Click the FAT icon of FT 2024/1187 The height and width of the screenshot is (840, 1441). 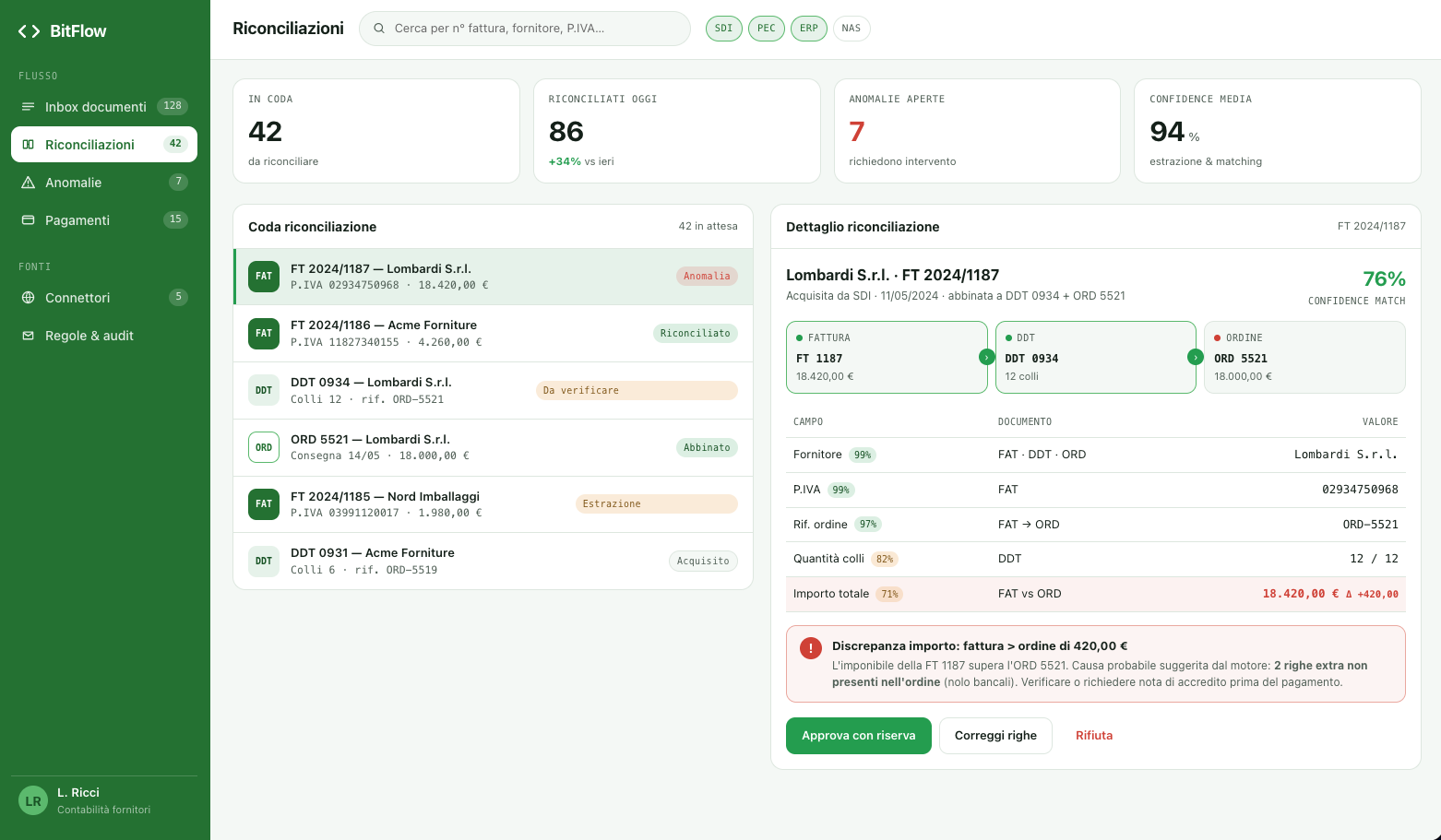pos(264,277)
